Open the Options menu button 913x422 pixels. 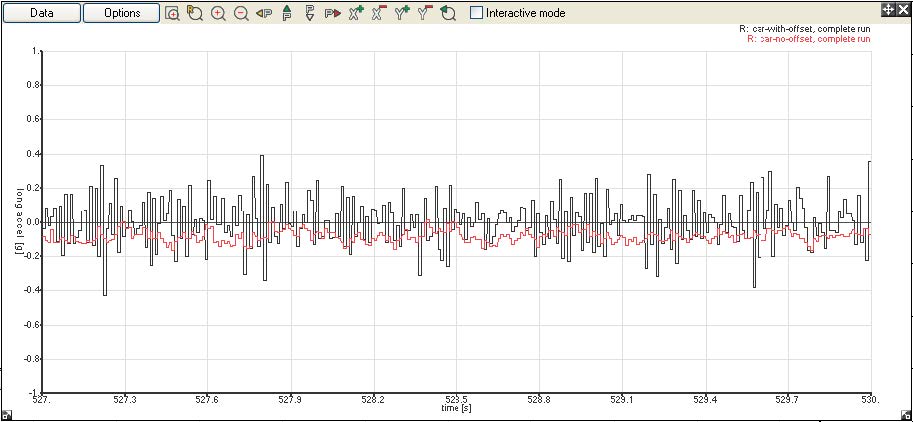121,13
